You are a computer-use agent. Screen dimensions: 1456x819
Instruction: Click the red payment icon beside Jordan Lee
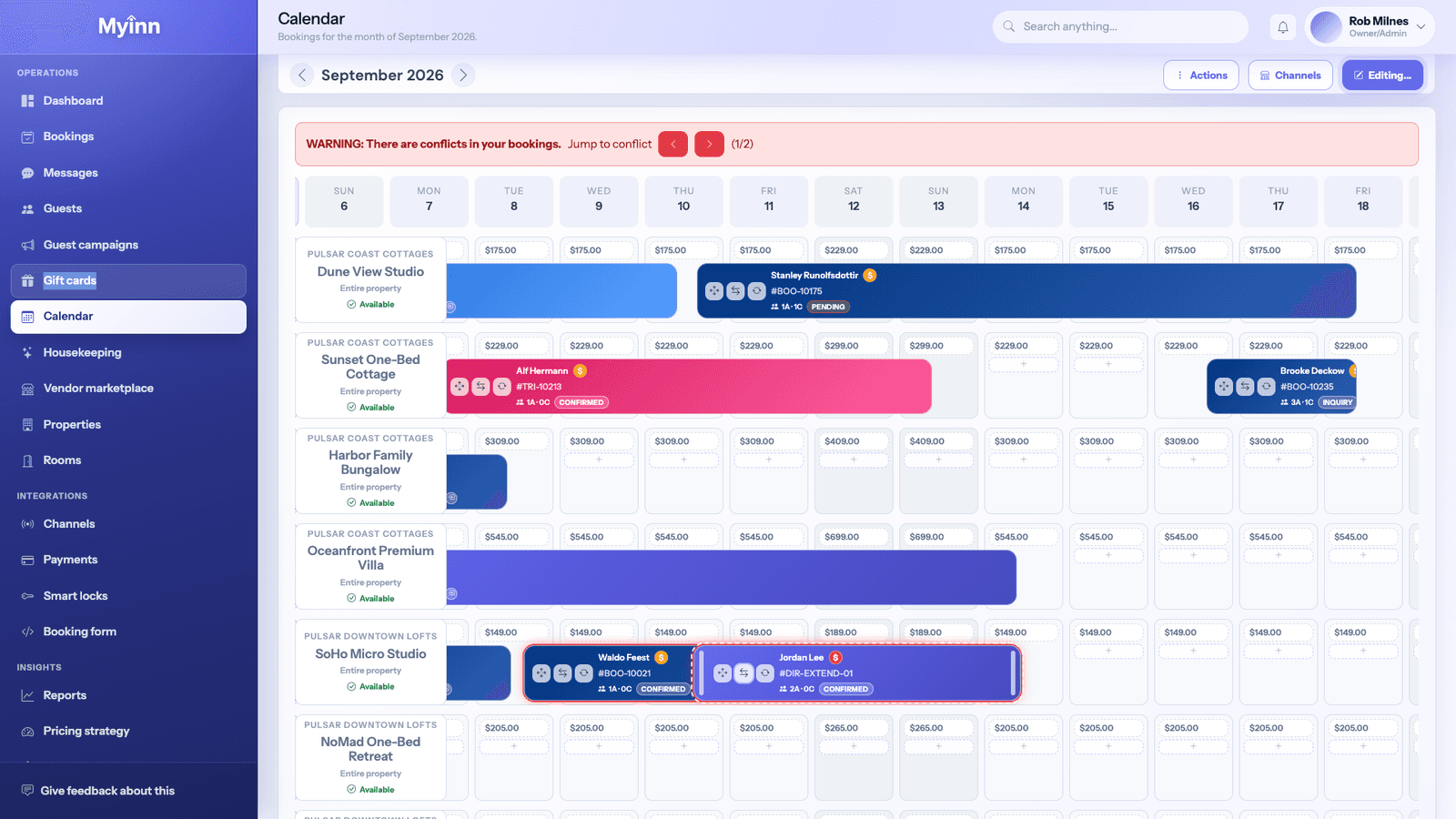(x=835, y=657)
